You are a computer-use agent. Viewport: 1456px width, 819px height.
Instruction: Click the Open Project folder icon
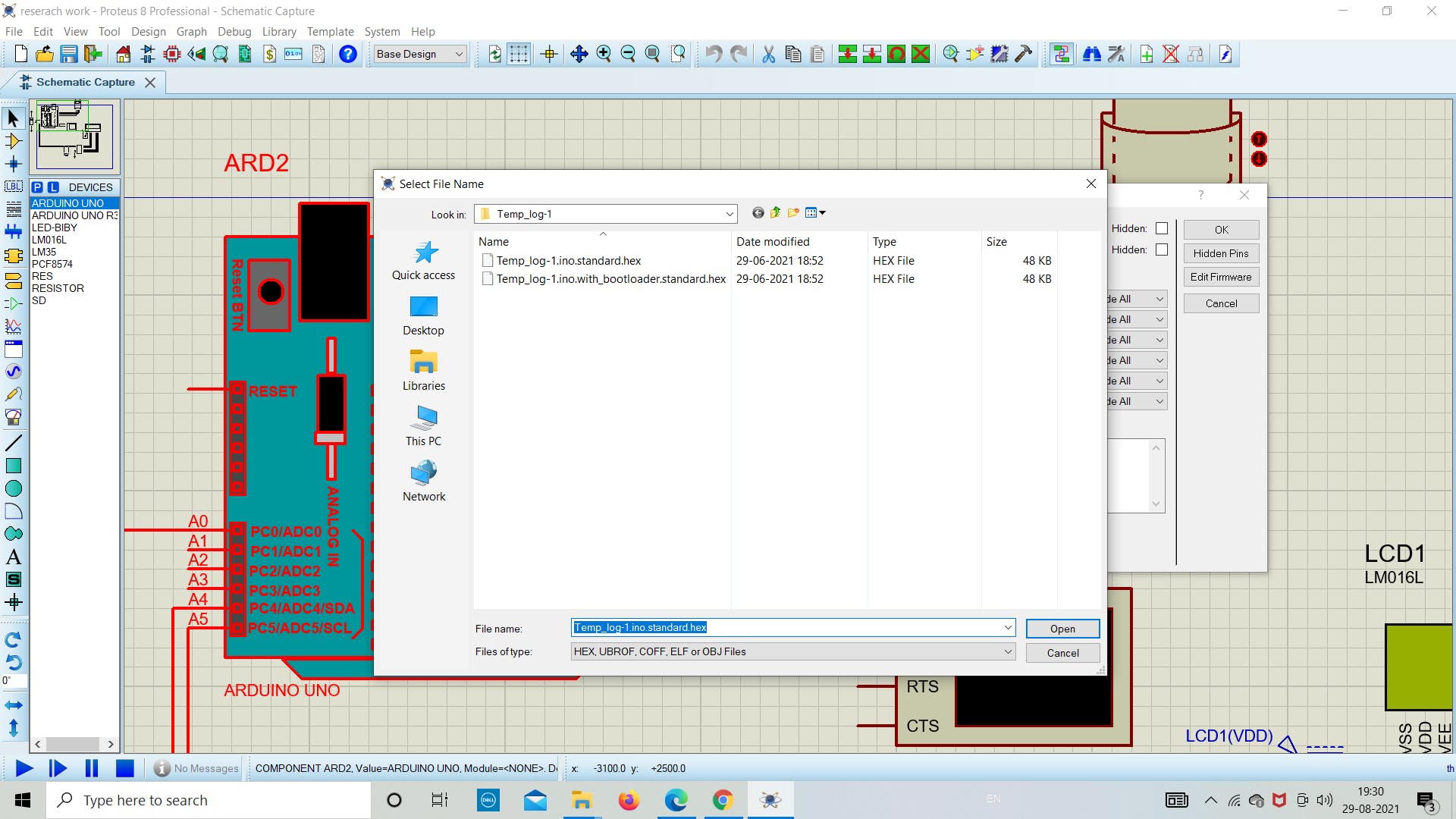click(x=45, y=54)
